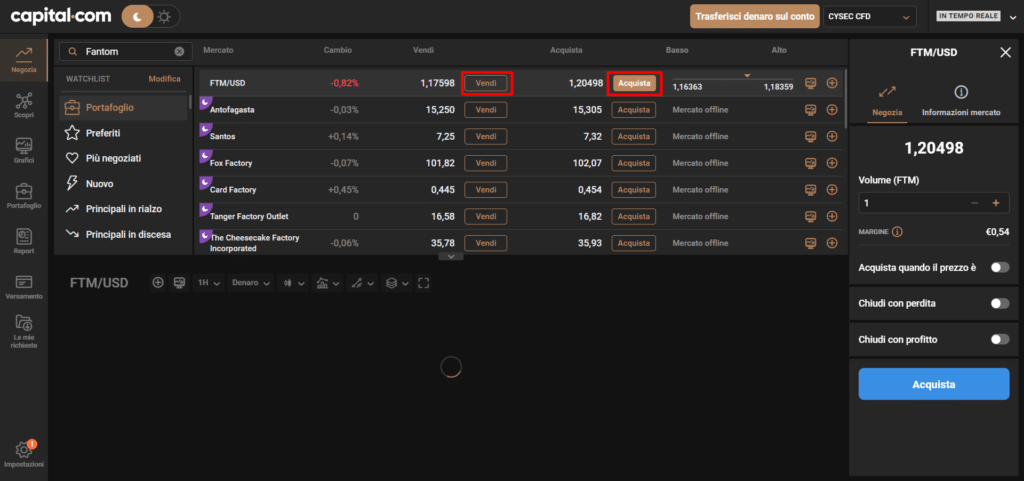
Task: Open the Report sidebar section
Action: pos(24,241)
